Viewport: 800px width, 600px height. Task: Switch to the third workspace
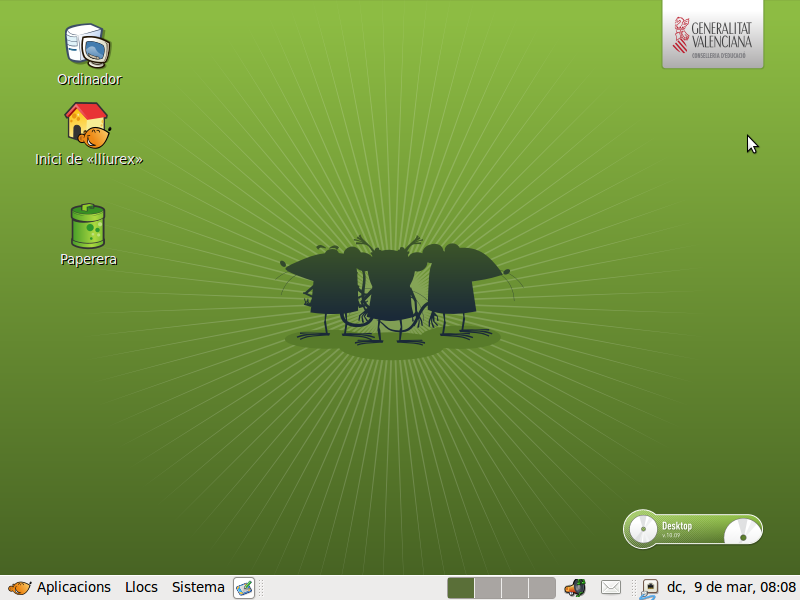click(515, 588)
